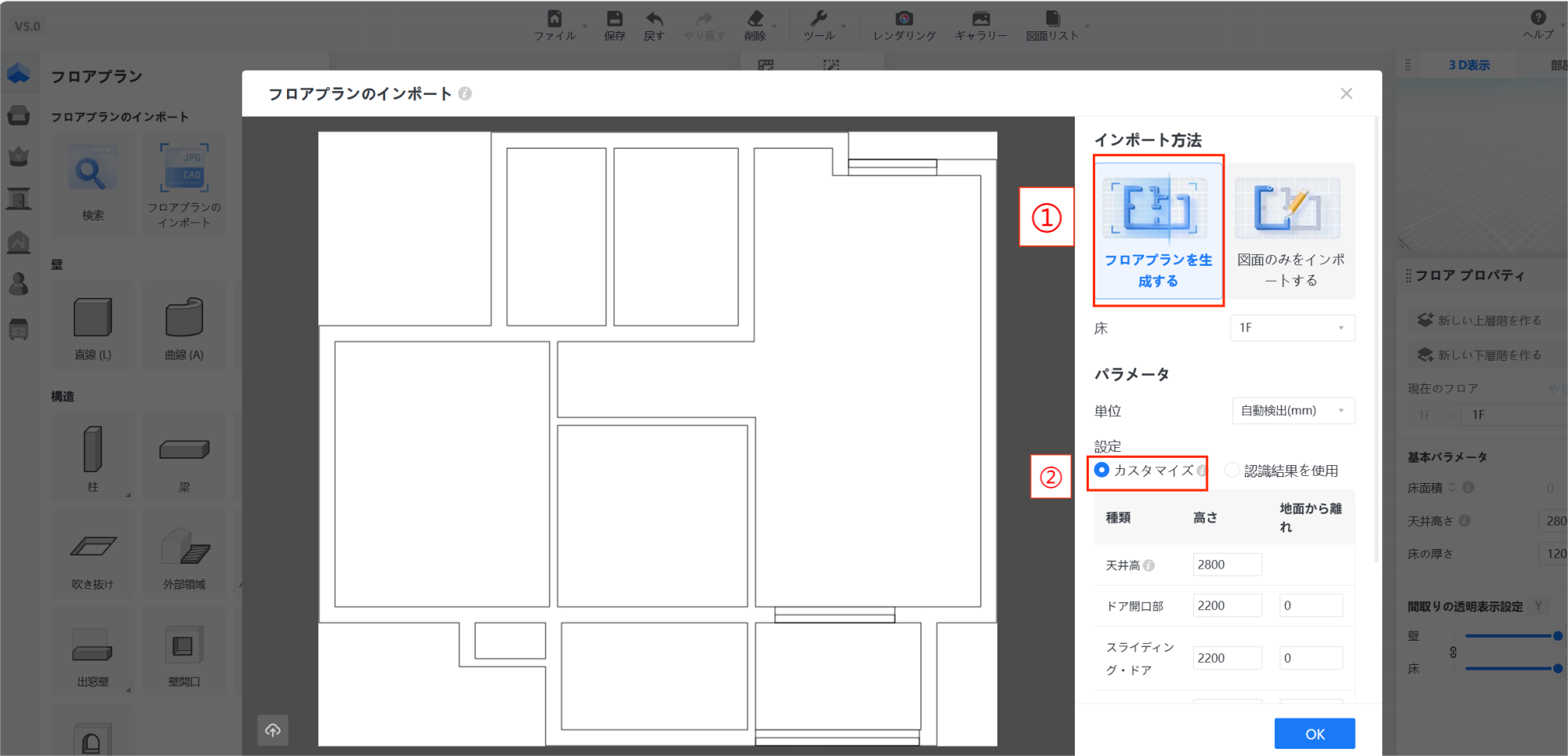
Task: Click 新しい上層階を作る button
Action: (x=1480, y=321)
